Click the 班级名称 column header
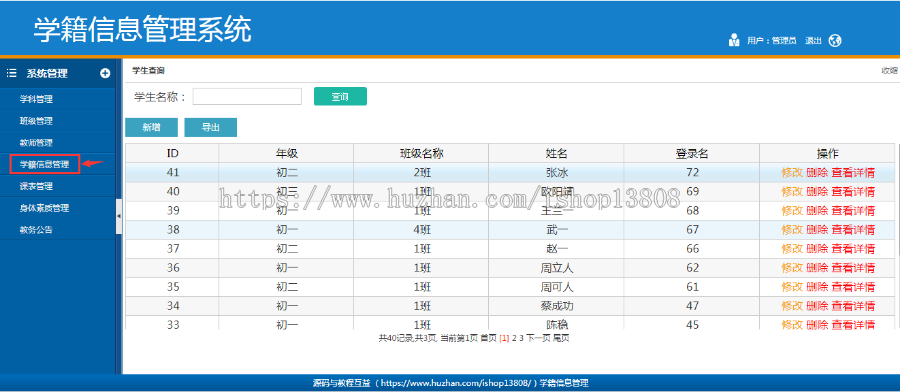This screenshot has width=900, height=392. (421, 153)
